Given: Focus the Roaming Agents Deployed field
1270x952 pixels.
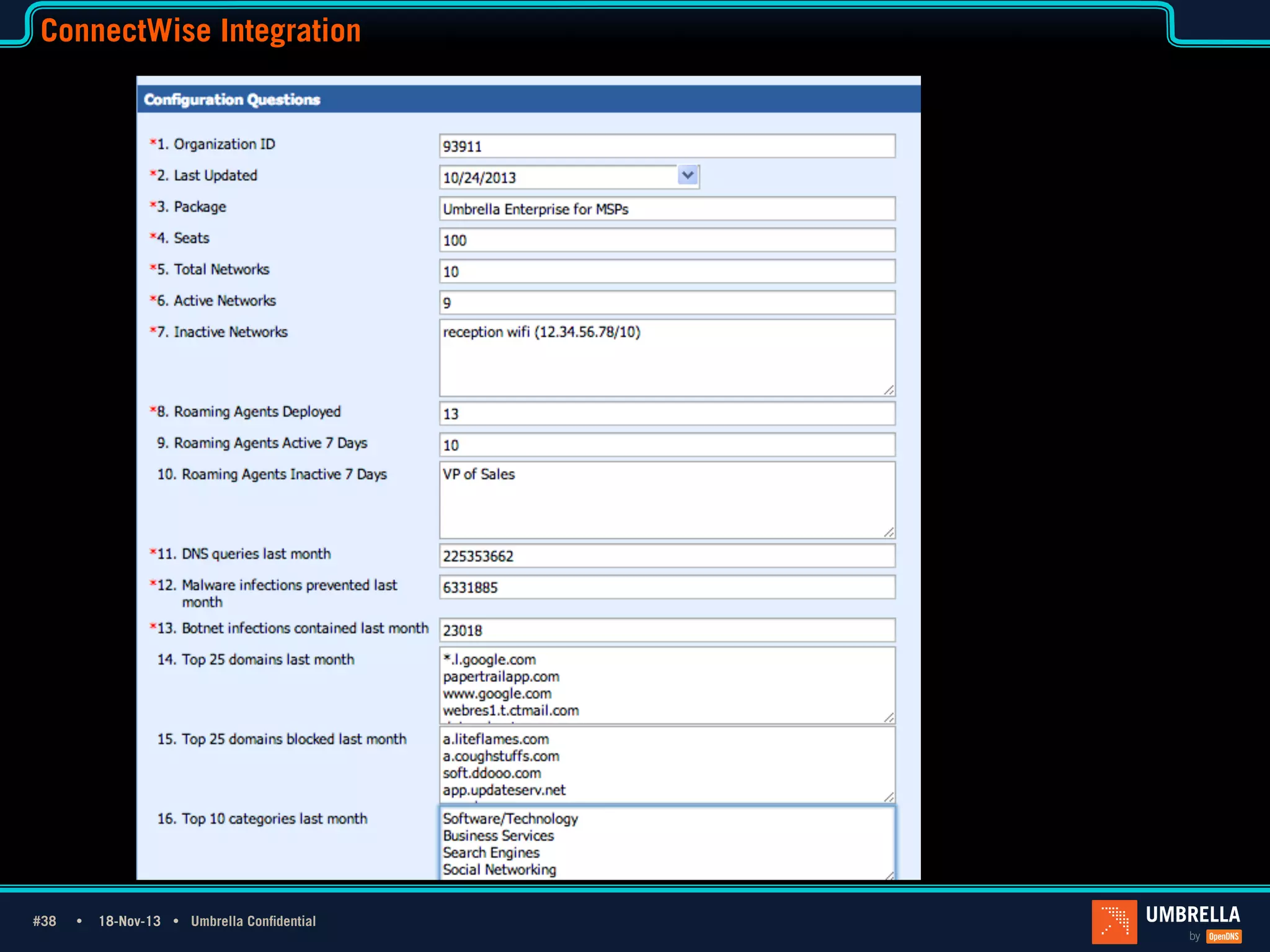Looking at the screenshot, I should (x=667, y=413).
